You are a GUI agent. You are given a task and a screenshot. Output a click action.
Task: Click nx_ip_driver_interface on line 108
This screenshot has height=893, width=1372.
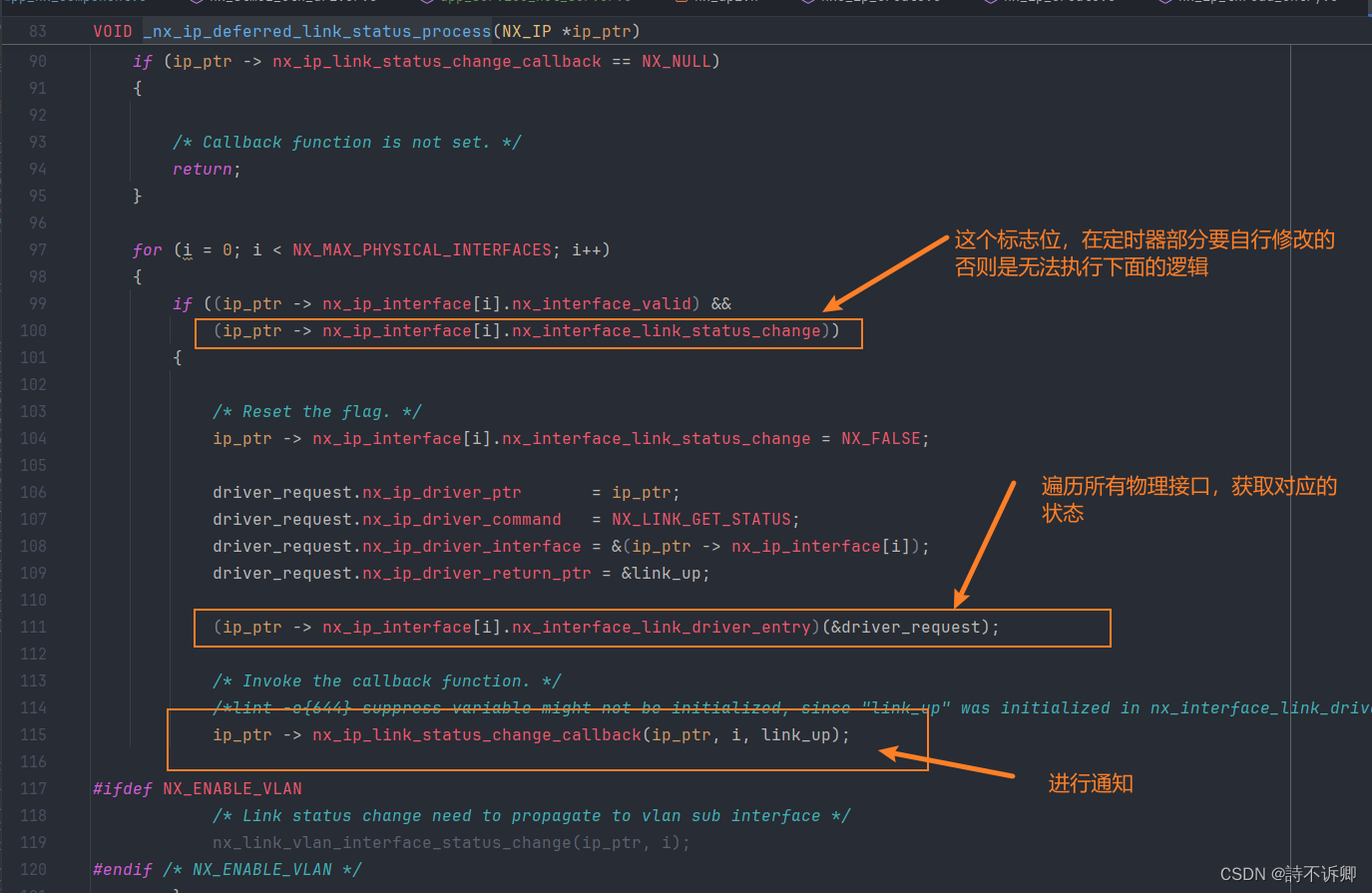coord(472,546)
